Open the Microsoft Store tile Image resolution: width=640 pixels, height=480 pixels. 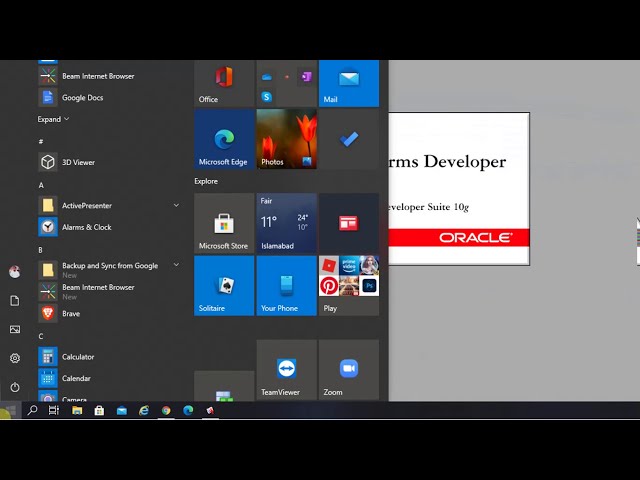coord(224,223)
